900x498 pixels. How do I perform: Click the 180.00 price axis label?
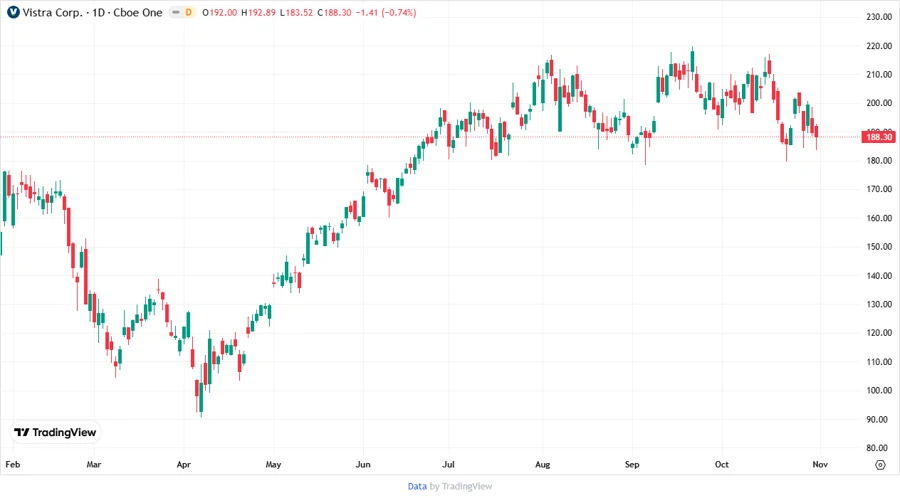(x=879, y=161)
